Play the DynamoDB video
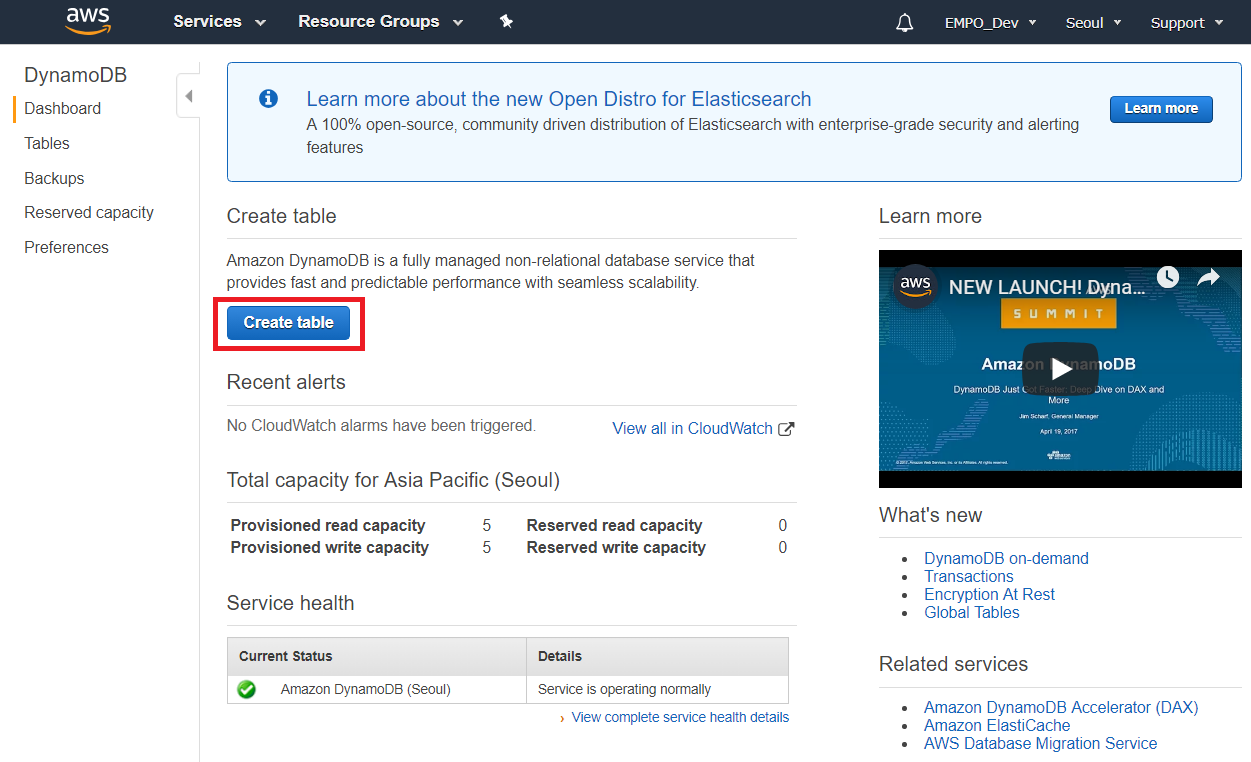Image resolution: width=1251 pixels, height=762 pixels. click(x=1060, y=369)
